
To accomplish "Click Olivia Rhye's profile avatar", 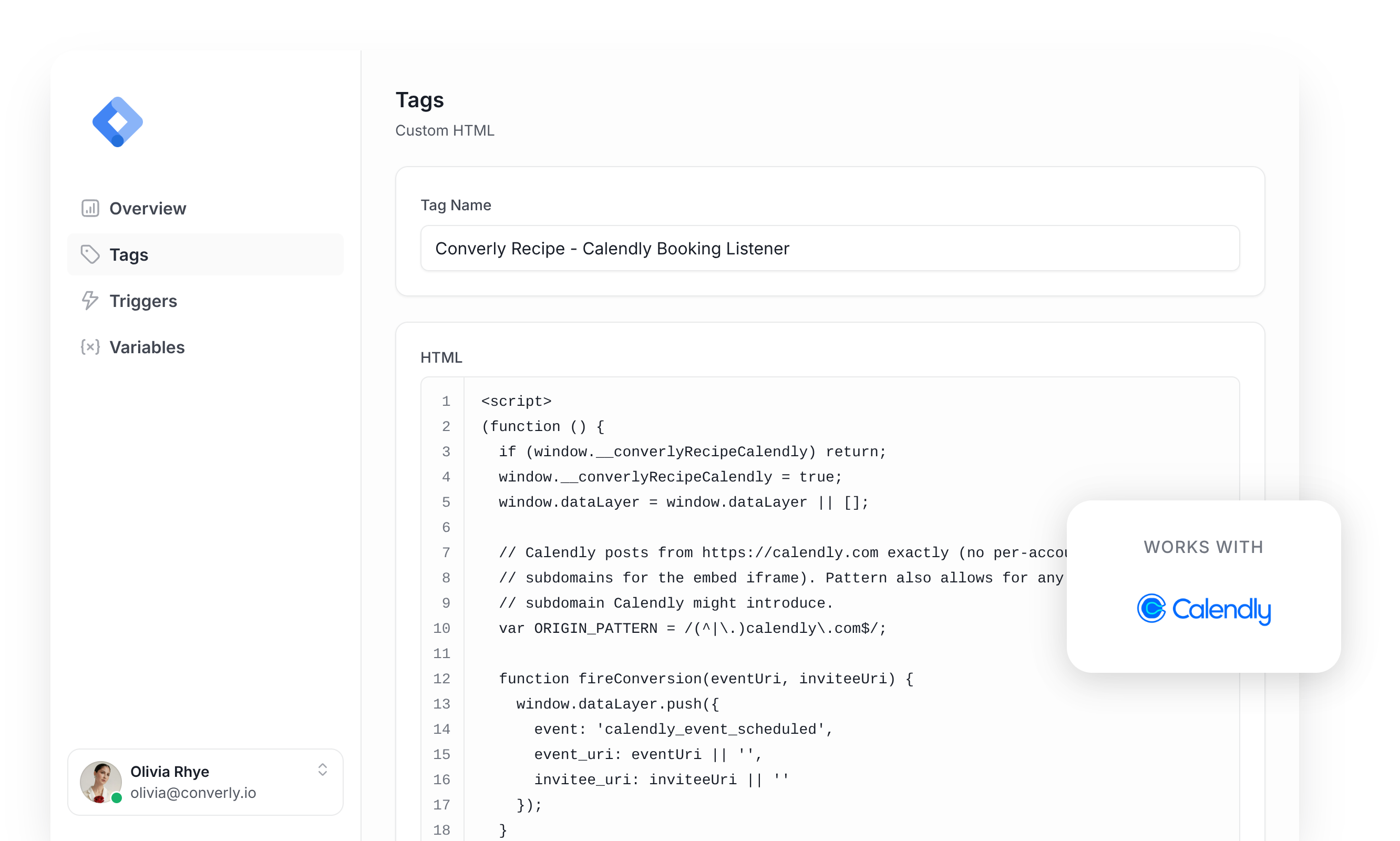I will pos(101,782).
